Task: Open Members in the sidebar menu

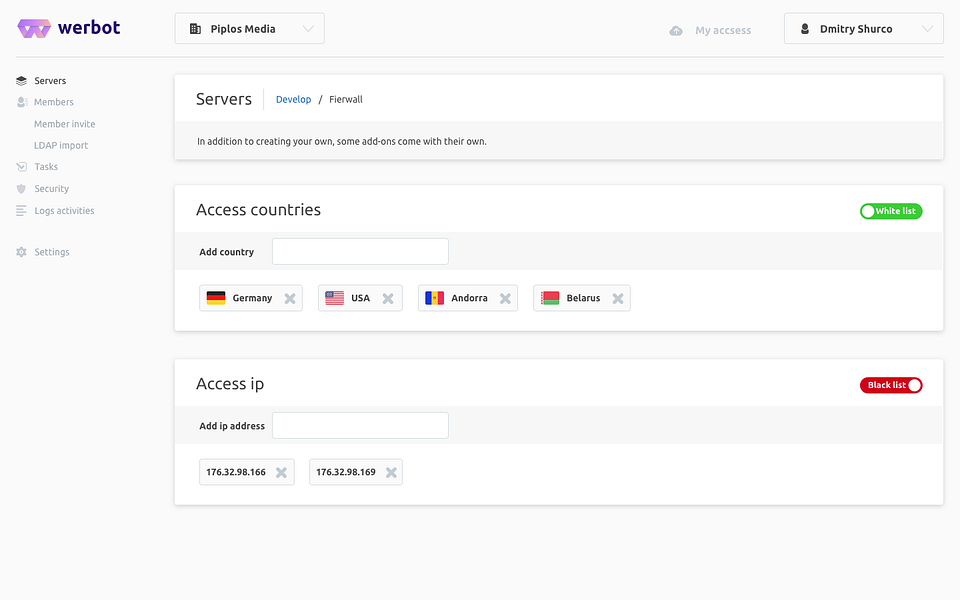Action: (x=54, y=102)
